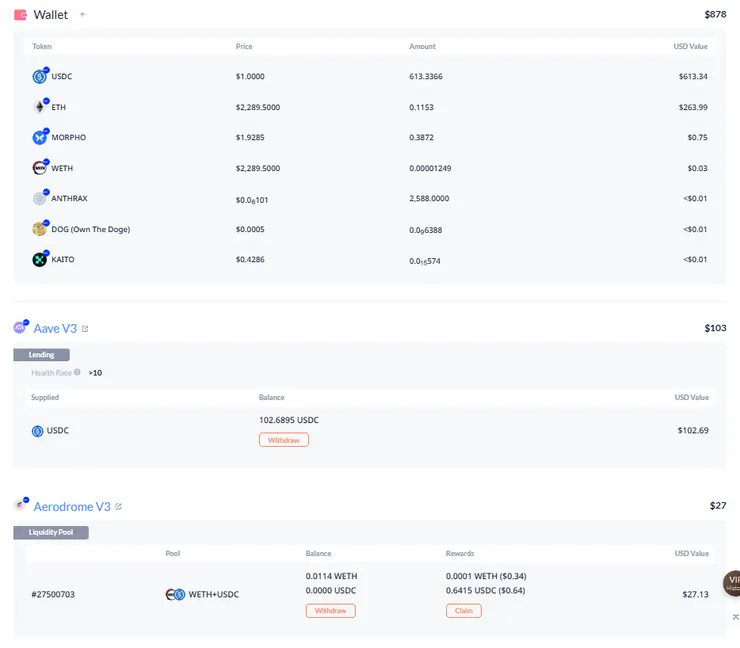Screen dimensions: 740x648
Task: Click the 102.6895 USDC balance
Action: click(289, 420)
